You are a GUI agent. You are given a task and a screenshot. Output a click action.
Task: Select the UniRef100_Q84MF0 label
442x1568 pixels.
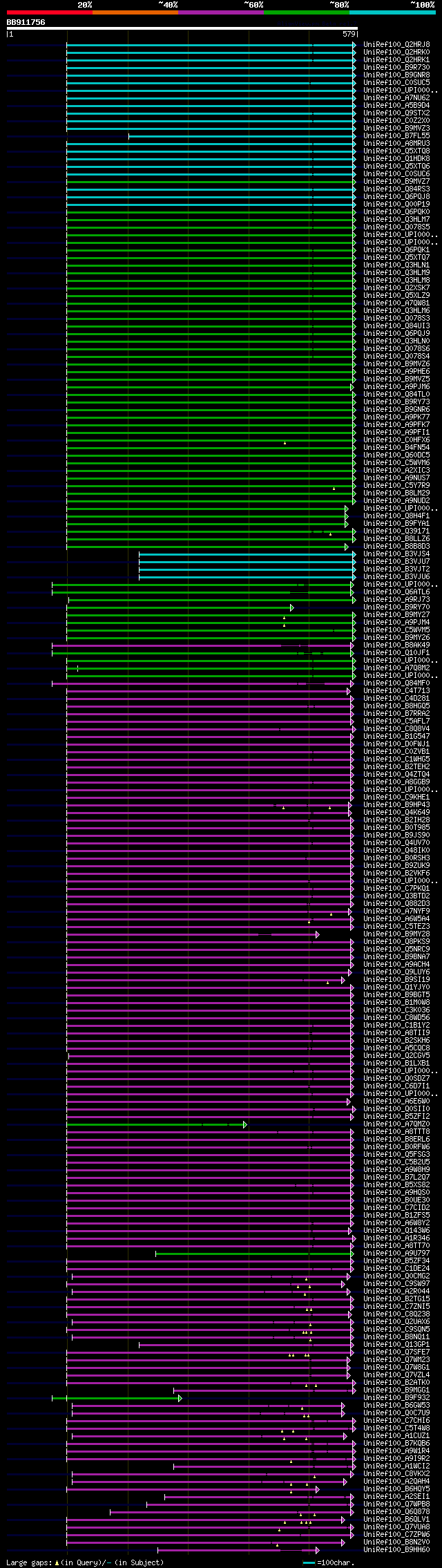(x=396, y=683)
